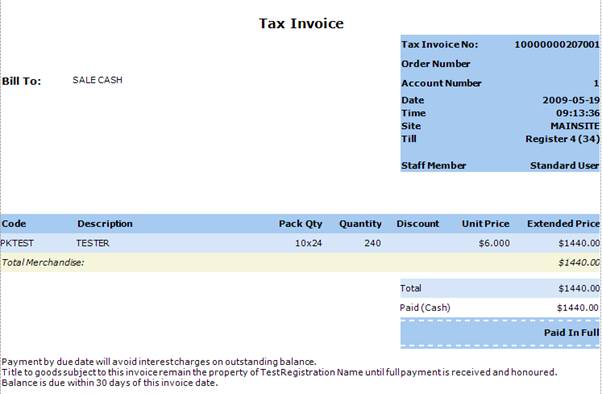Click the Total row amount $1440.00
This screenshot has width=602, height=394.
(x=579, y=288)
